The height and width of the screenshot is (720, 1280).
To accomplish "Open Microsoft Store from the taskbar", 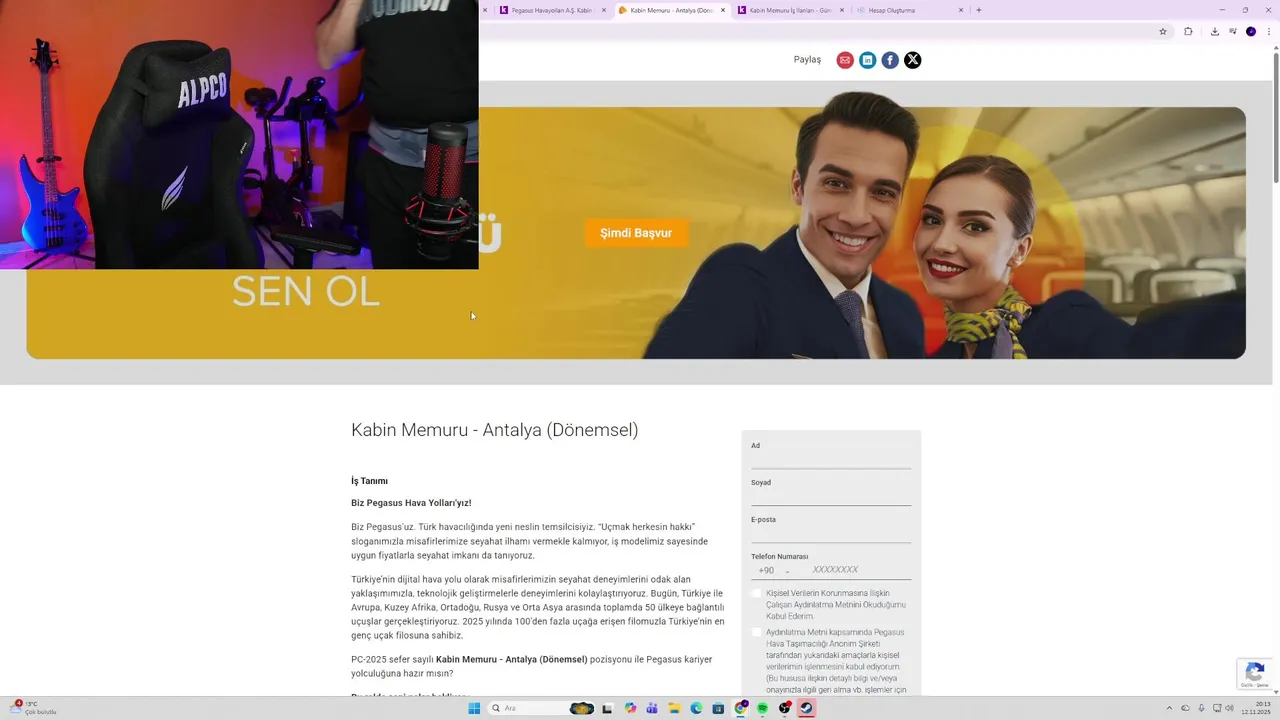I will [718, 708].
